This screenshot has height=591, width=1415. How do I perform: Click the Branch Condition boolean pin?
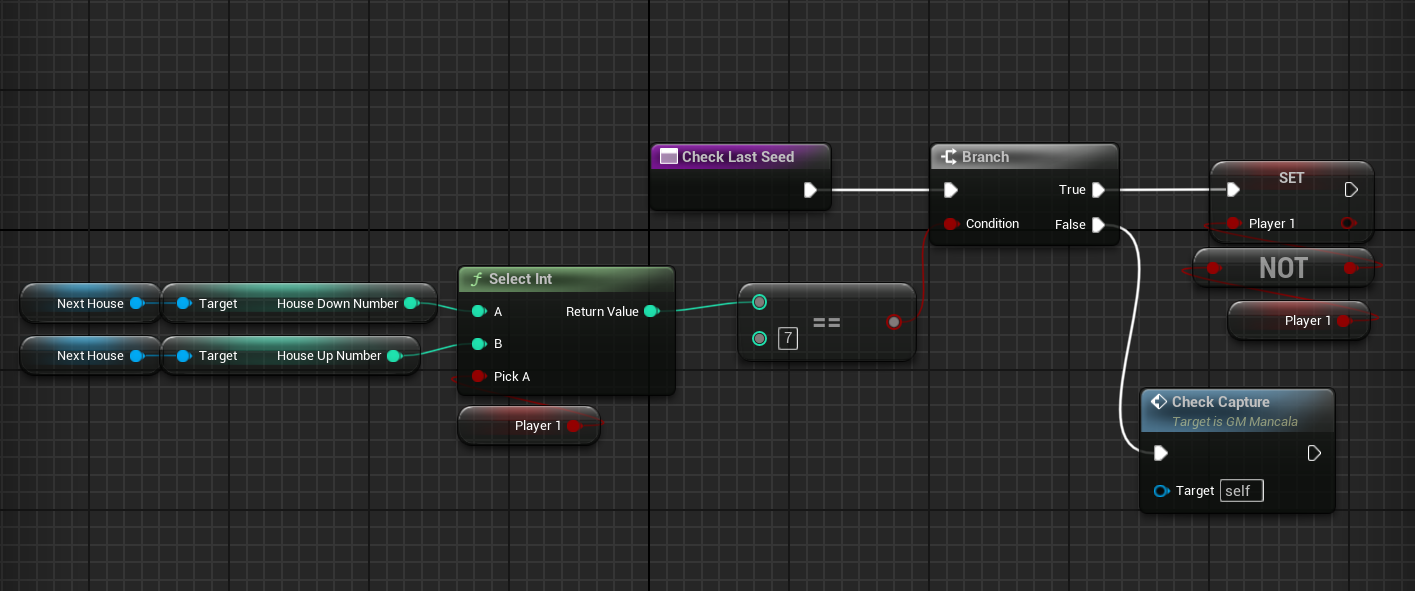pyautogui.click(x=949, y=224)
